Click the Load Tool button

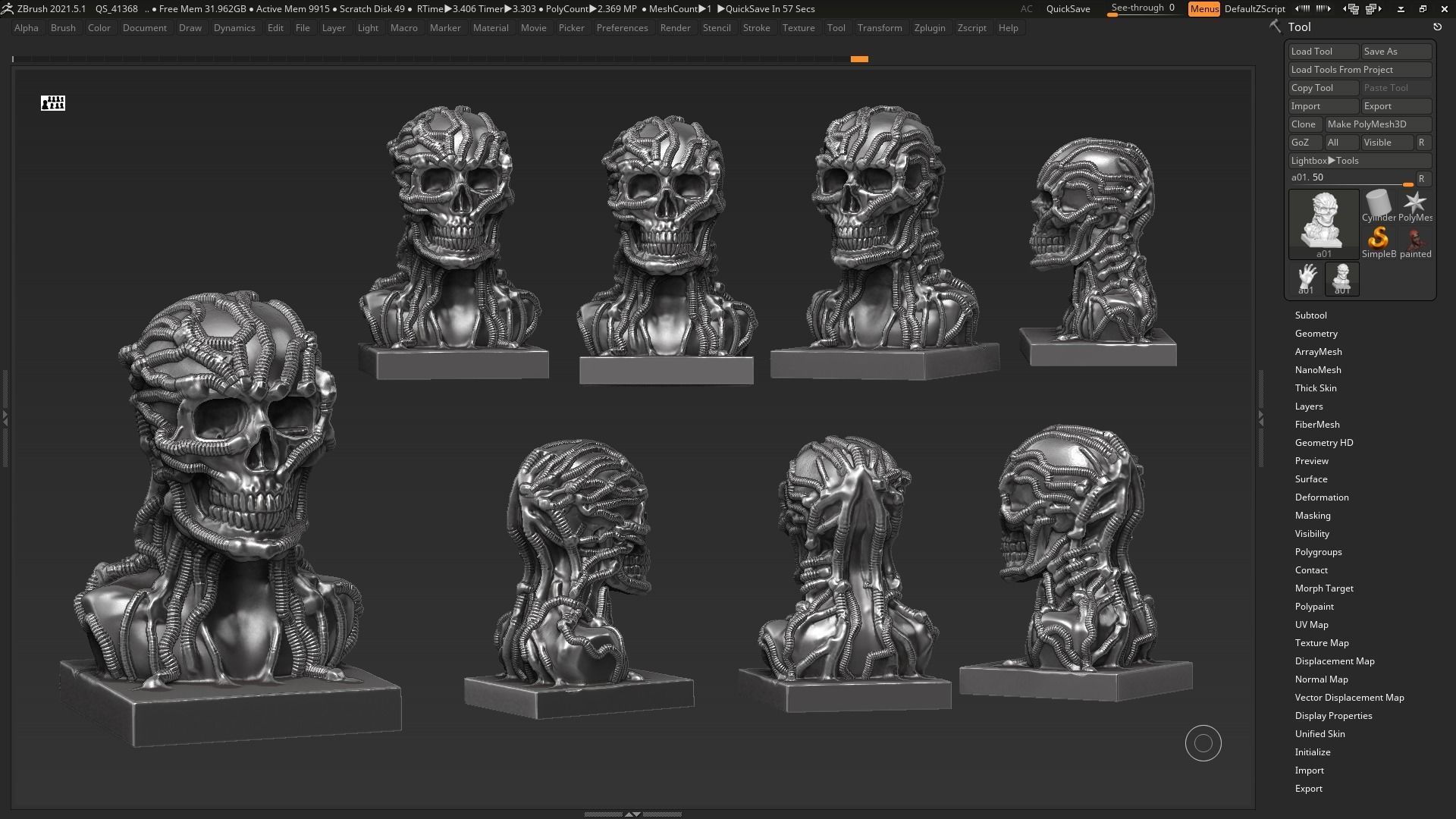point(1323,52)
